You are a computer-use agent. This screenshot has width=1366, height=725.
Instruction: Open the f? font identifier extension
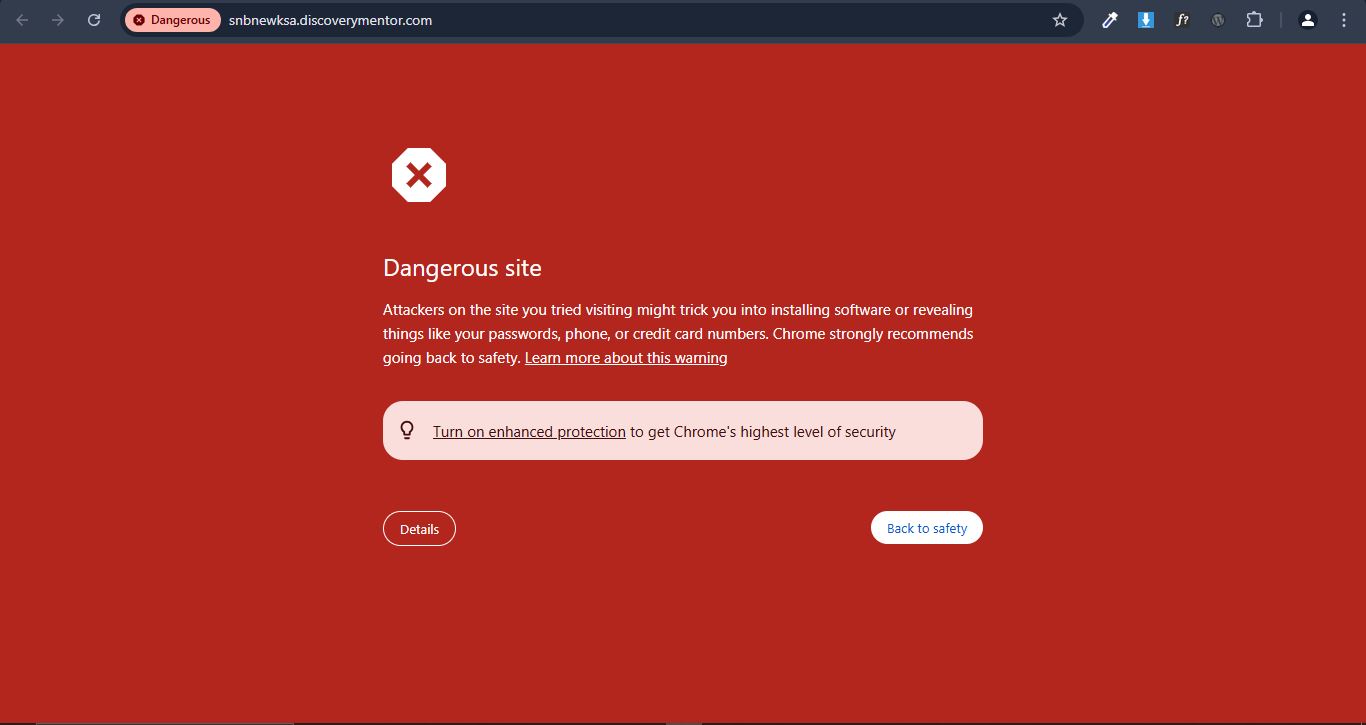coord(1182,20)
